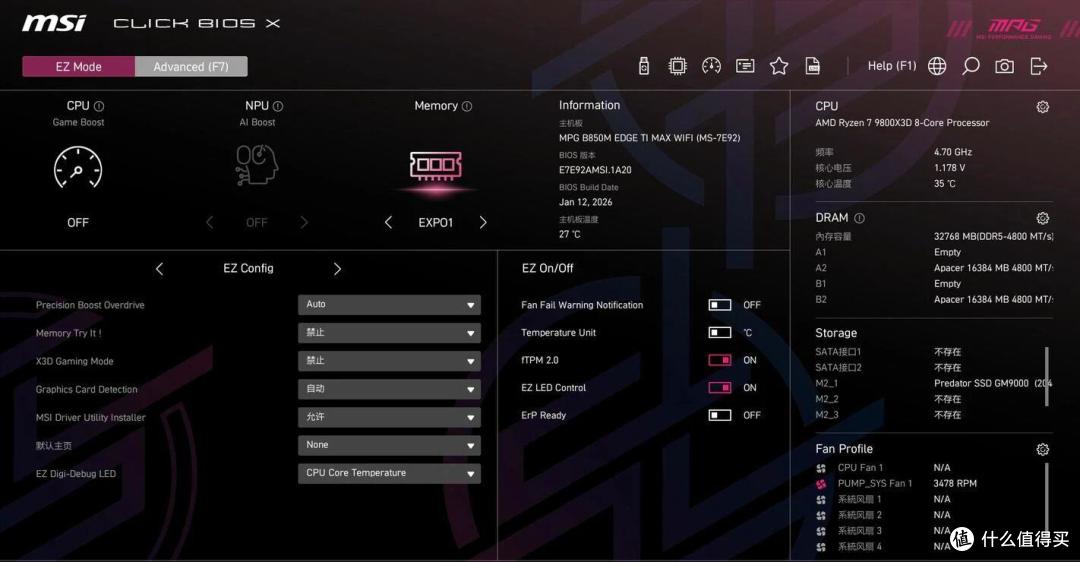The image size is (1080, 562).
Task: Open the performance gauge icon in toolbar
Action: pyautogui.click(x=712, y=66)
